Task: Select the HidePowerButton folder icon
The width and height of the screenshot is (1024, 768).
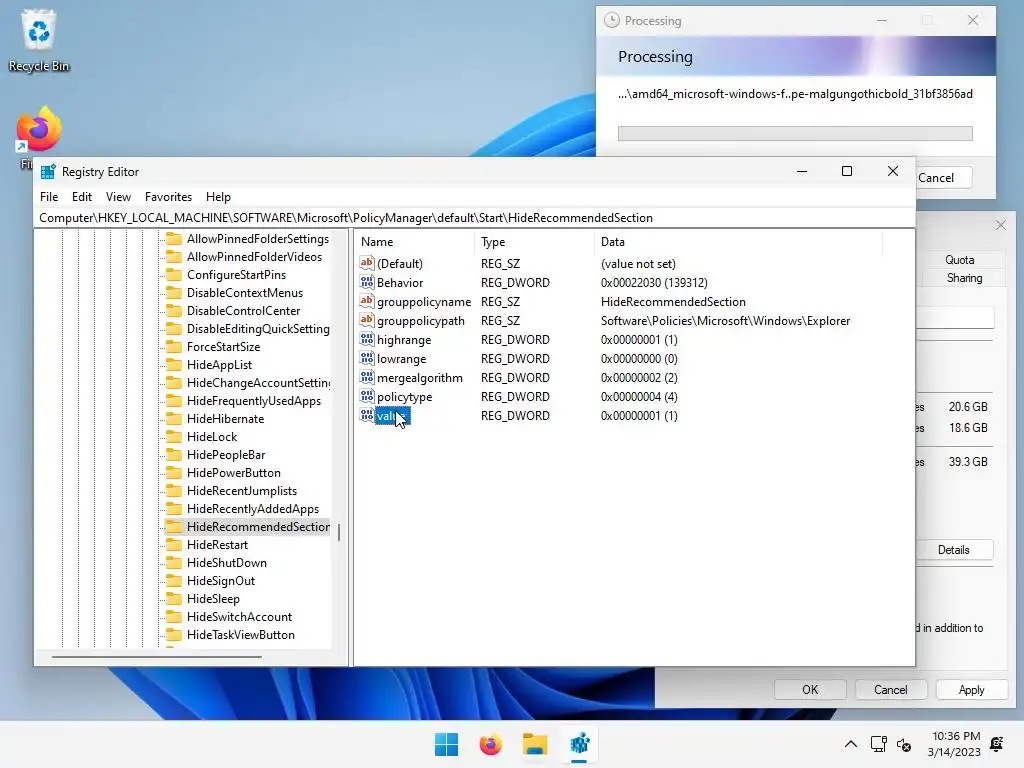Action: (x=174, y=473)
